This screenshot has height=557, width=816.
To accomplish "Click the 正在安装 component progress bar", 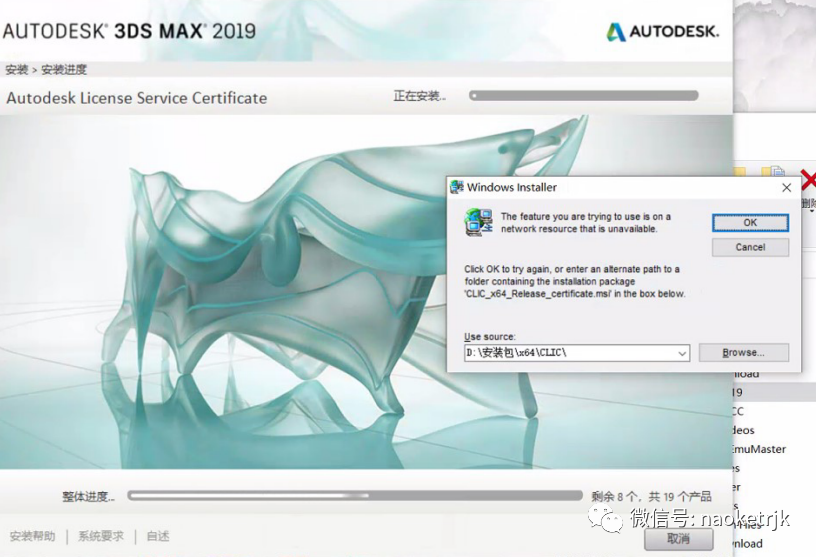I will coord(583,96).
